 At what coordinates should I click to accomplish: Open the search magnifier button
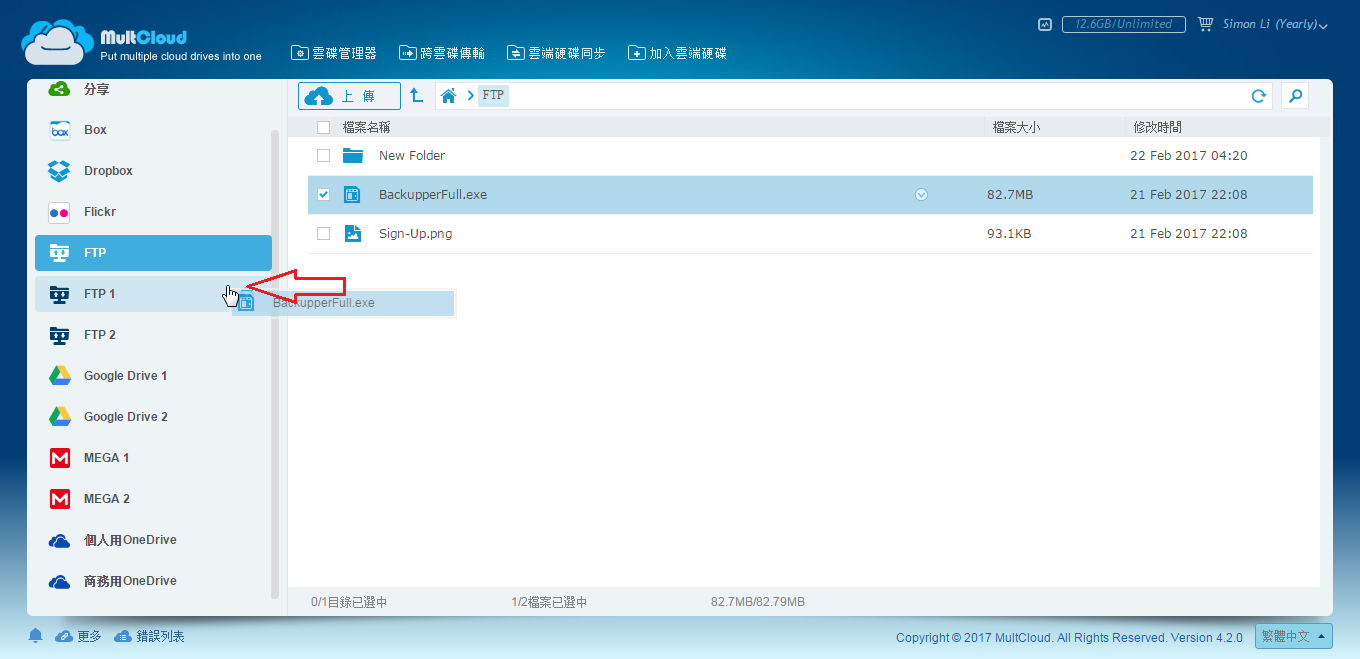pyautogui.click(x=1295, y=96)
